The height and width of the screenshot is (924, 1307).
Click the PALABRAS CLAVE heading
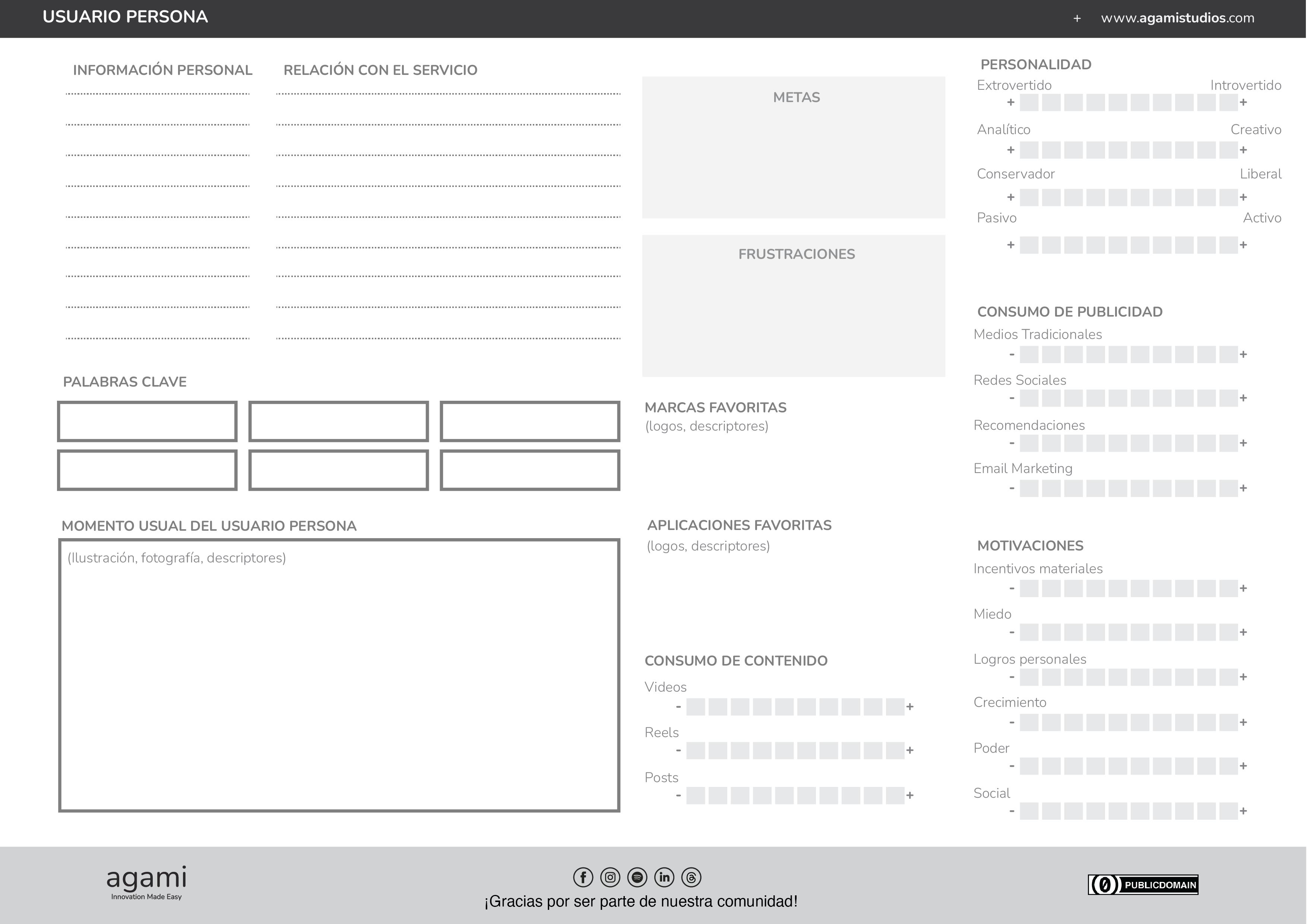click(125, 382)
